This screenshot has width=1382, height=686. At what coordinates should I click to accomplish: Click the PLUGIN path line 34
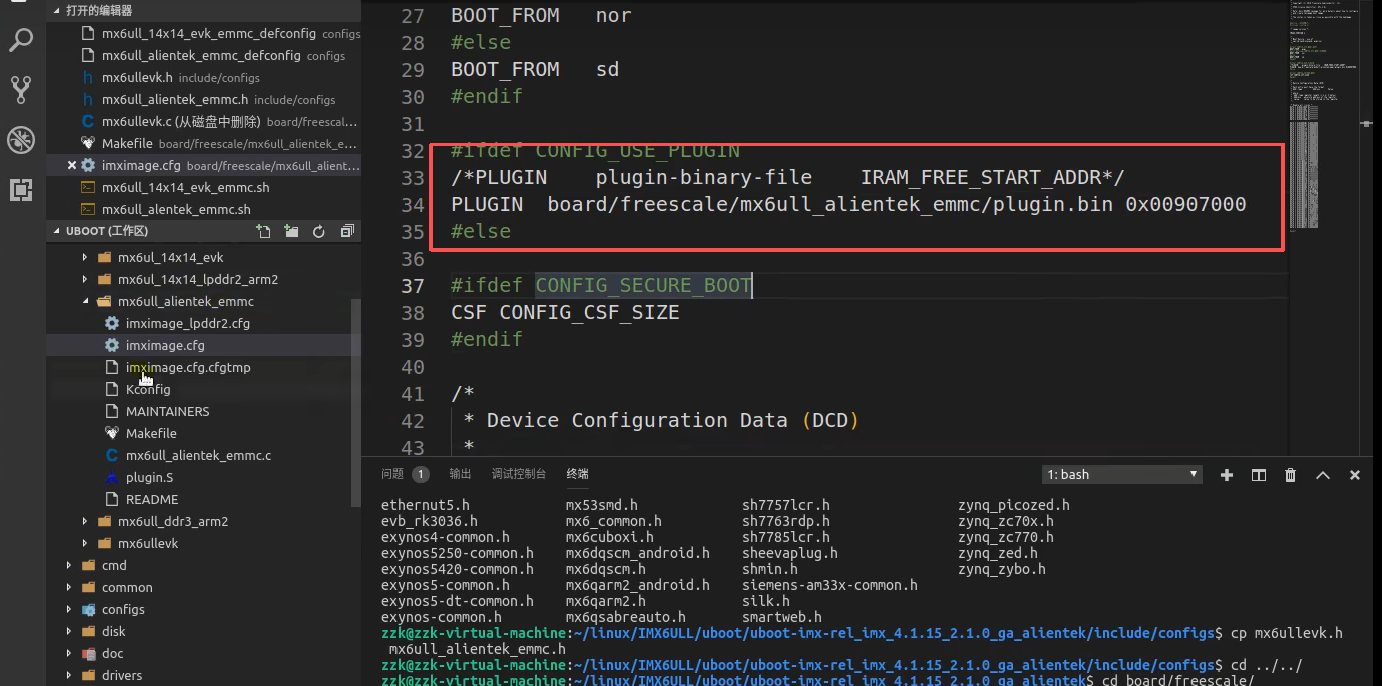tap(848, 204)
